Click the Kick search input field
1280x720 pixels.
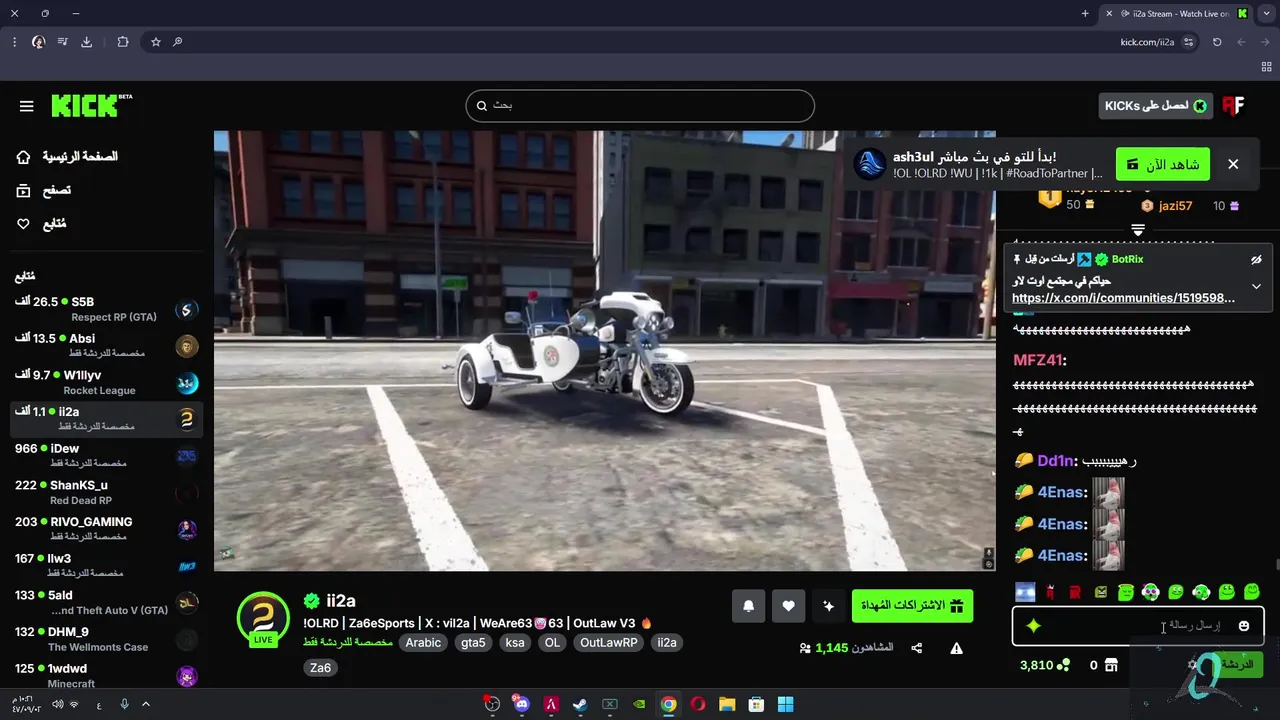640,106
